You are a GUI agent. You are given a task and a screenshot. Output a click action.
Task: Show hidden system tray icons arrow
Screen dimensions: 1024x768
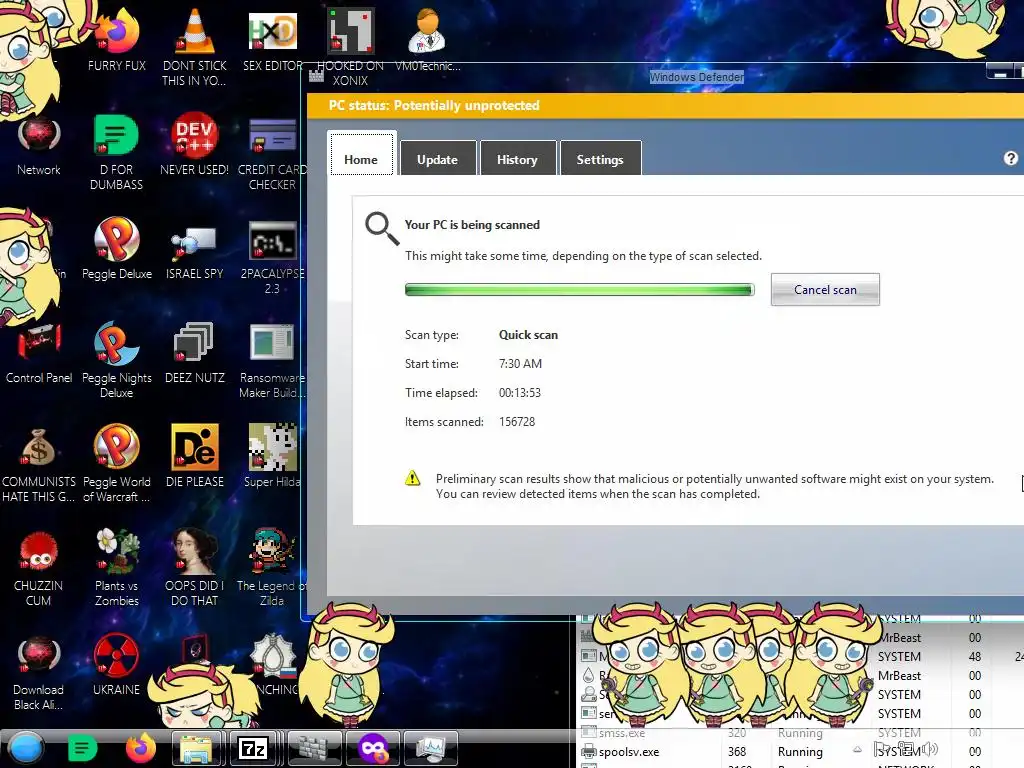[857, 749]
